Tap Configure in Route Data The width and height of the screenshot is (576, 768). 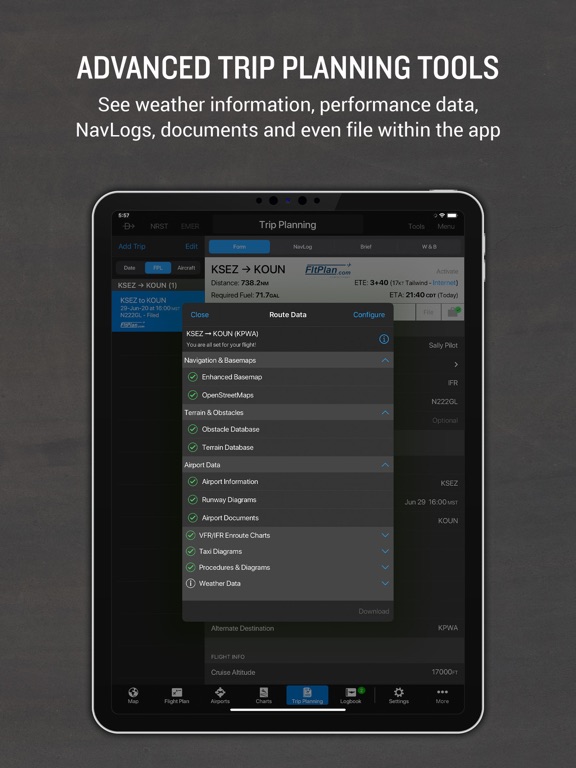coord(369,314)
